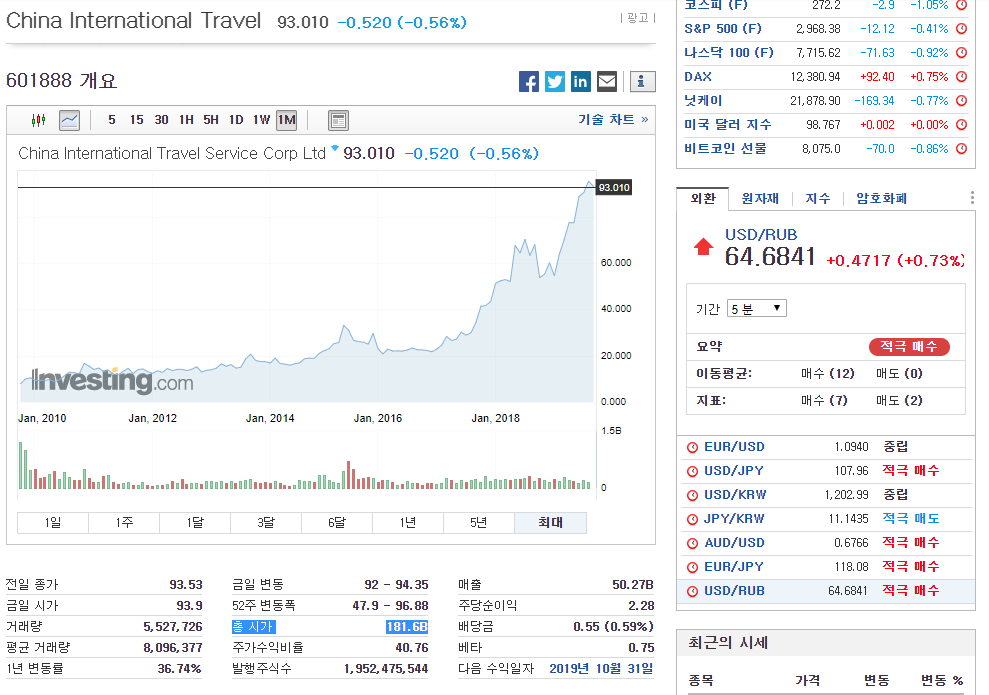This screenshot has width=989, height=695.
Task: Set chart interval to 1H
Action: click(186, 120)
